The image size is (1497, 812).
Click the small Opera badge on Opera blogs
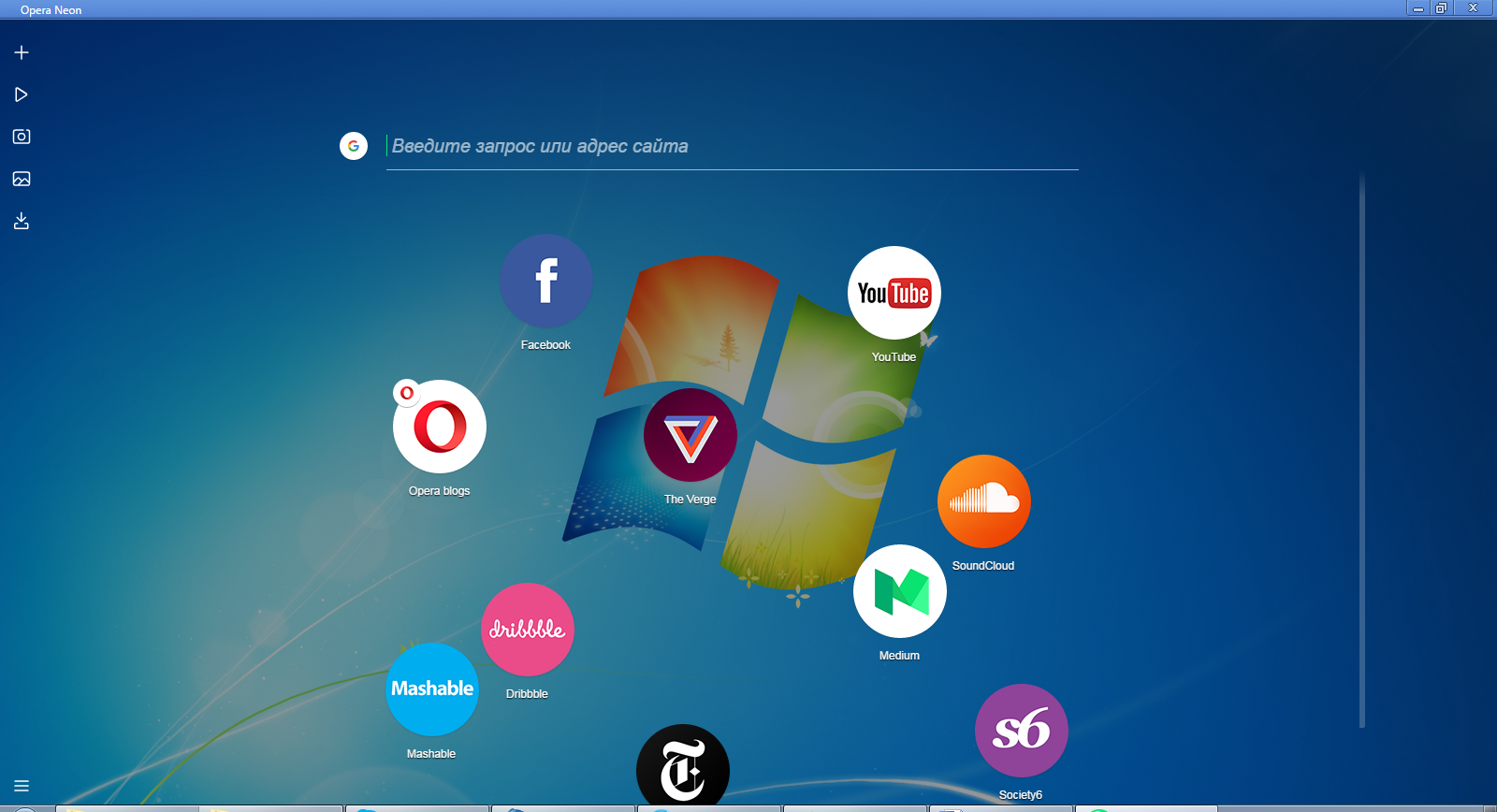(406, 393)
